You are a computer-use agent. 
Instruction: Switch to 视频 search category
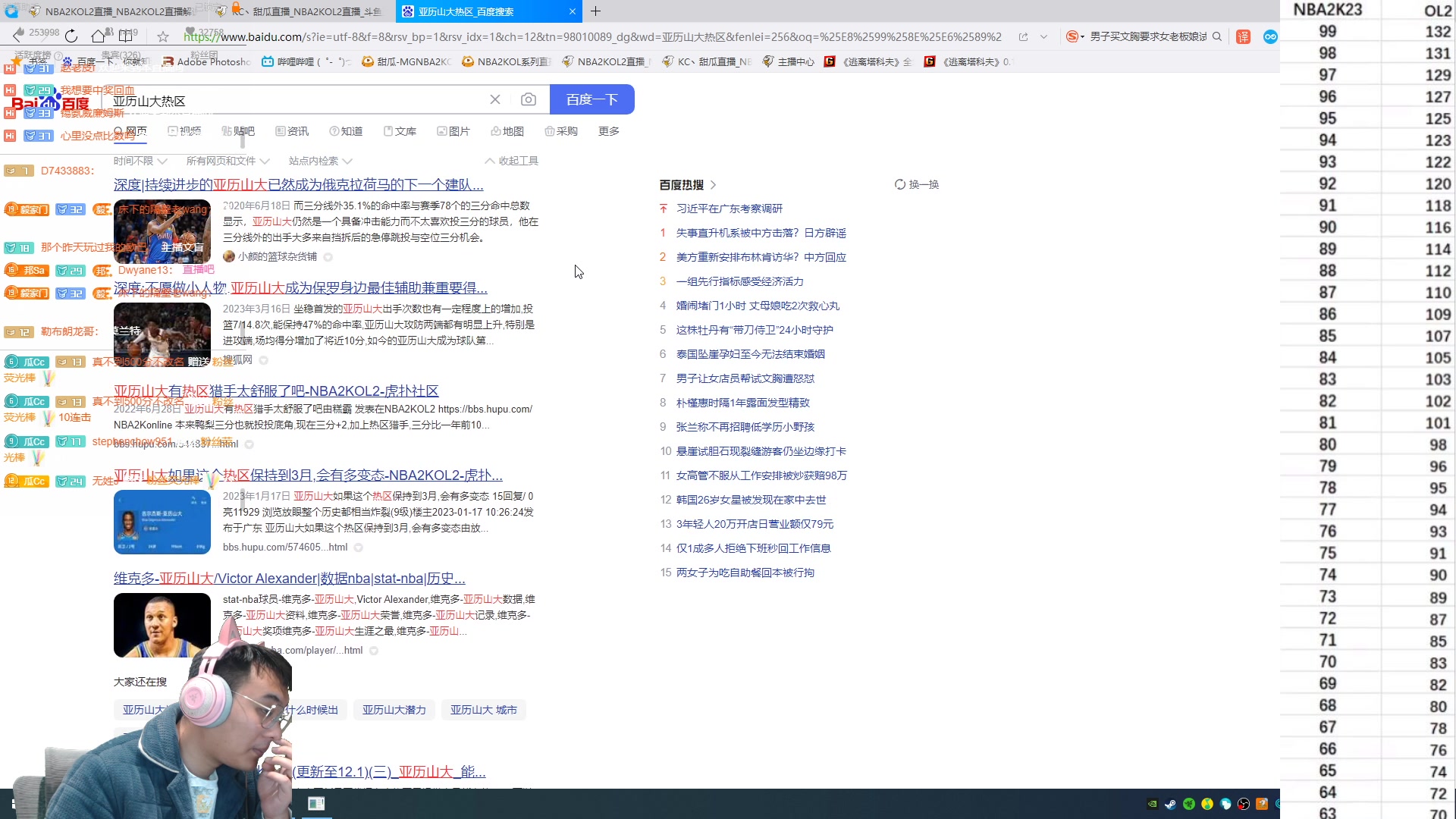(x=184, y=131)
